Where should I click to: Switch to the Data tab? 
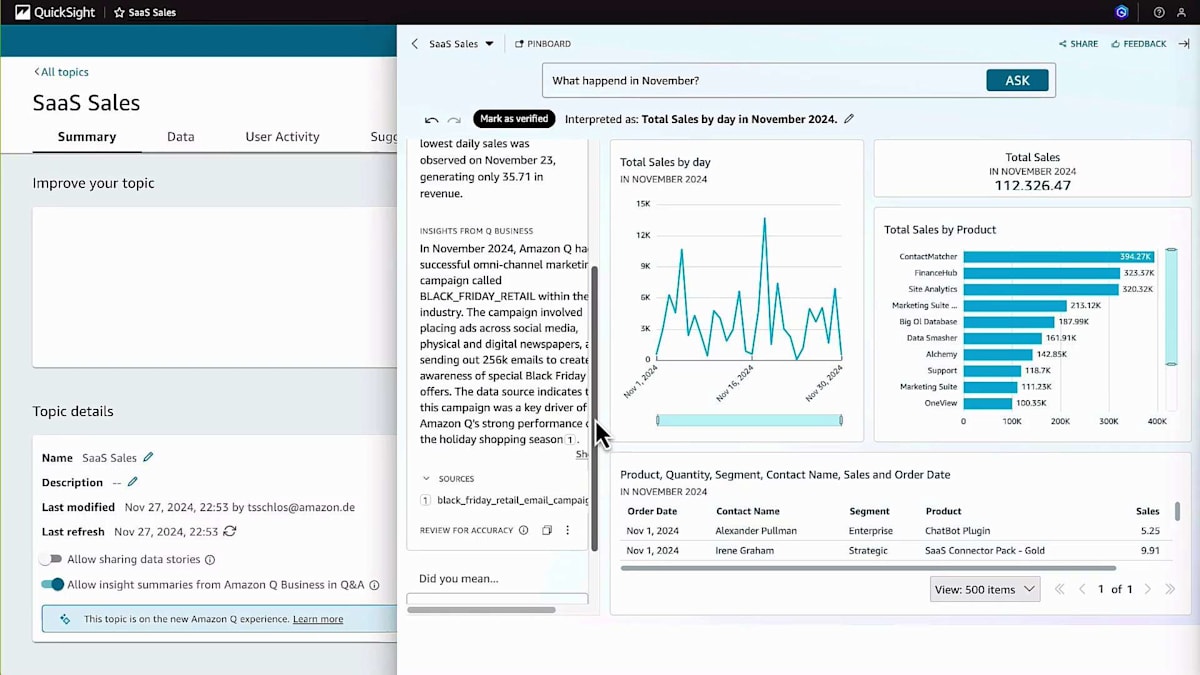(x=181, y=137)
